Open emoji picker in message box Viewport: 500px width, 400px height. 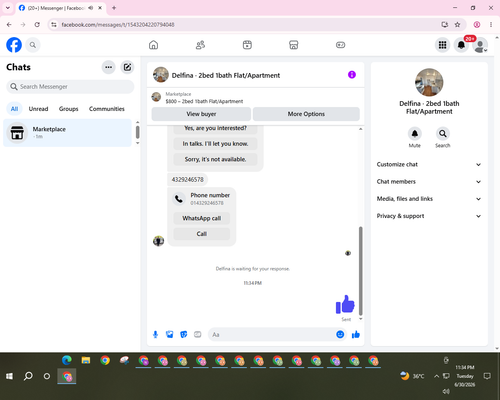340,334
